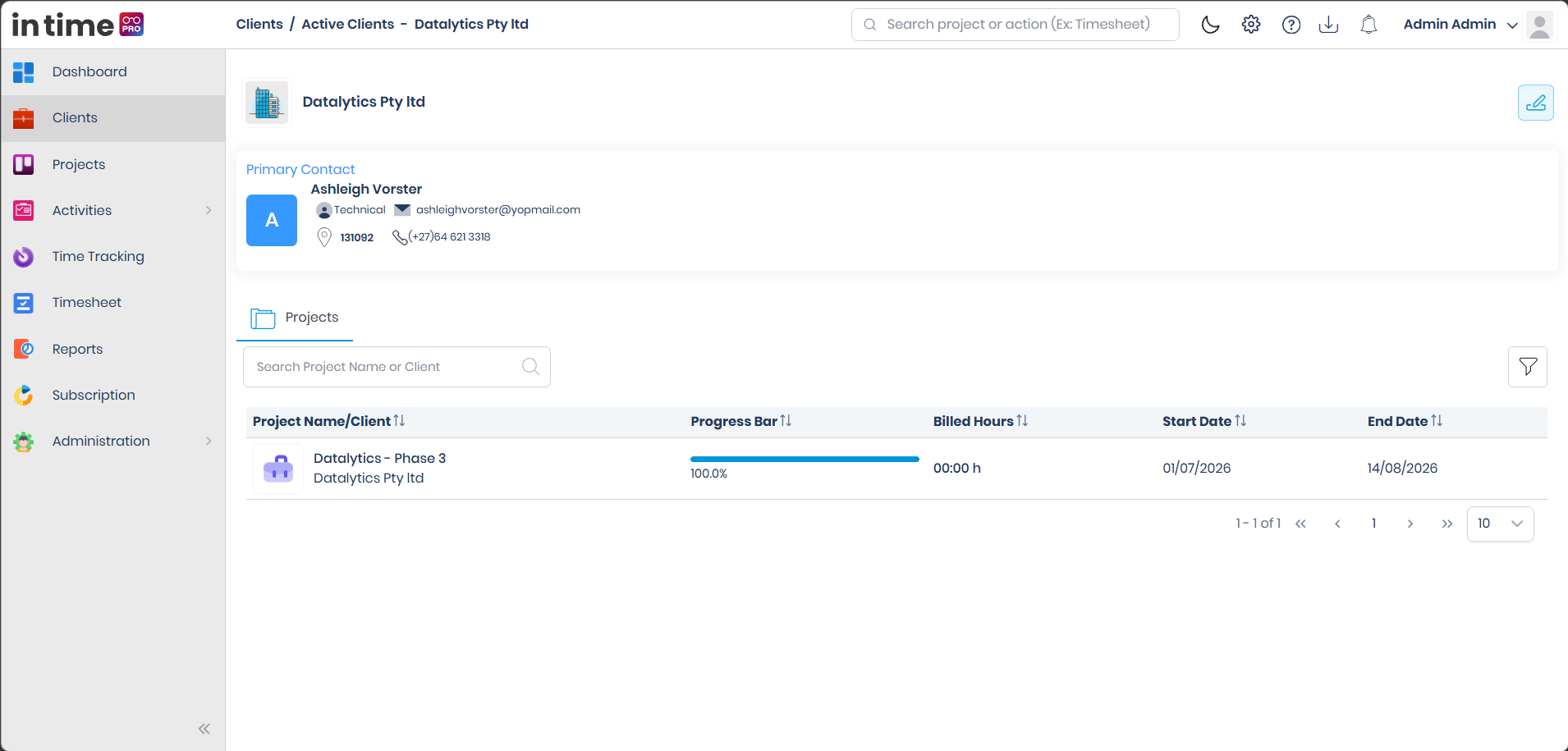Open Dashboard in sidebar
This screenshot has height=751, width=1568.
112,72
